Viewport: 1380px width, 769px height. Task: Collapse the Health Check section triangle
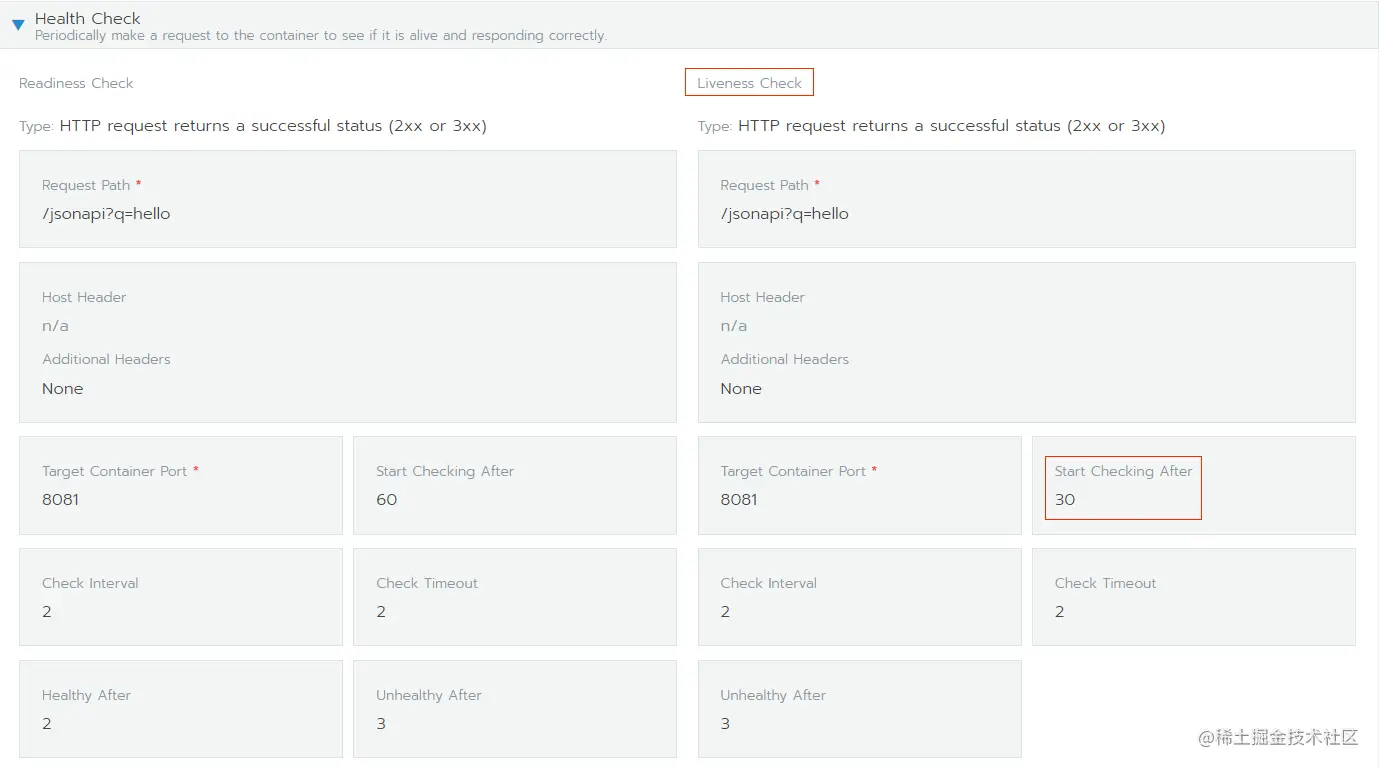pyautogui.click(x=18, y=25)
